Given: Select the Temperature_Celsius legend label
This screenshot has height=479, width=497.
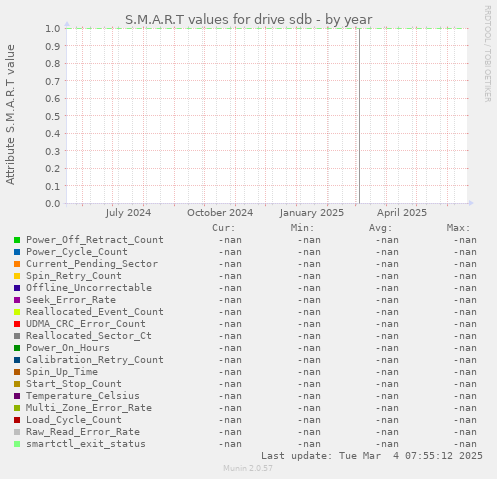Looking at the screenshot, I should coord(83,396).
